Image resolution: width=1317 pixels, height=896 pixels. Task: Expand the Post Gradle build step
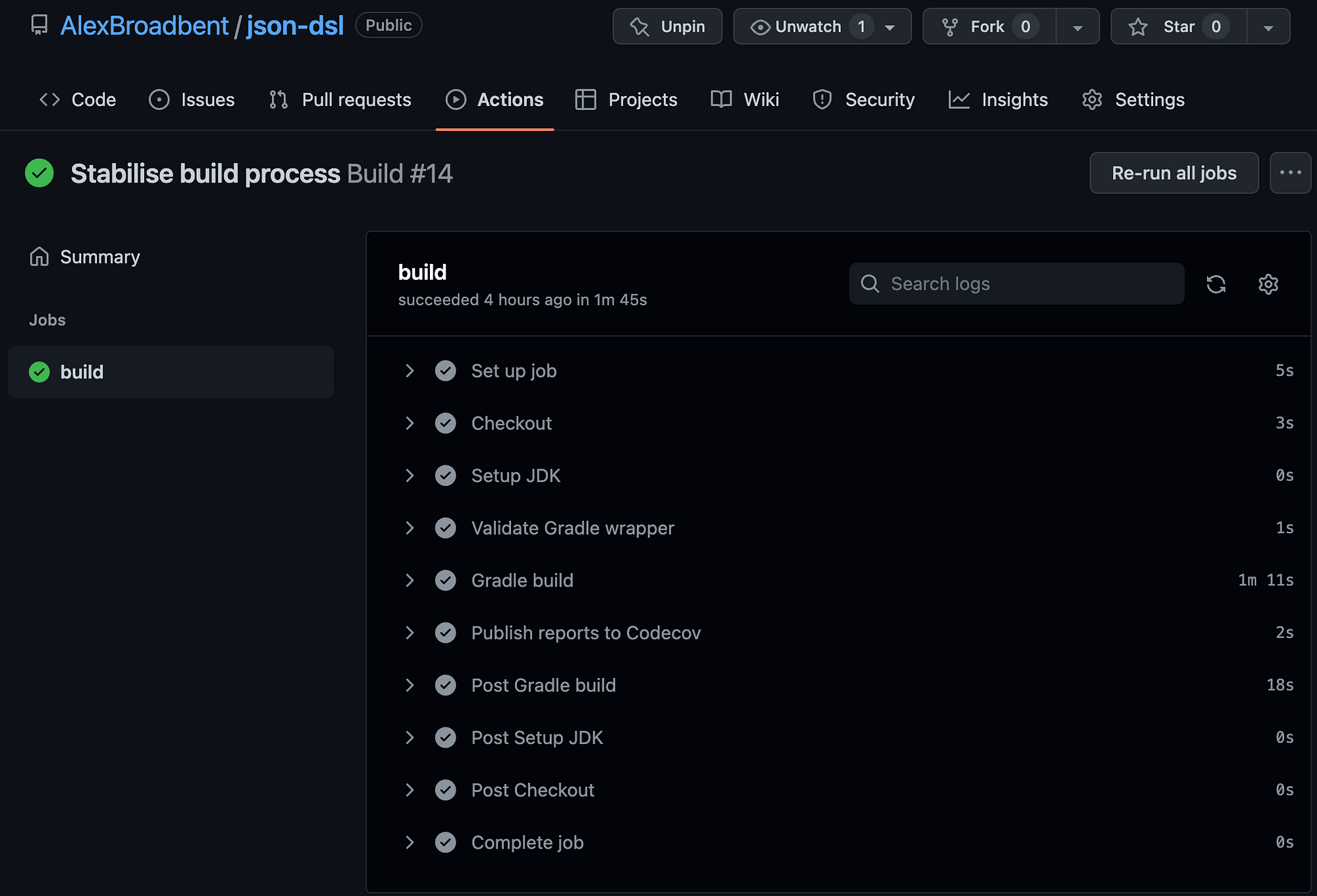[409, 685]
